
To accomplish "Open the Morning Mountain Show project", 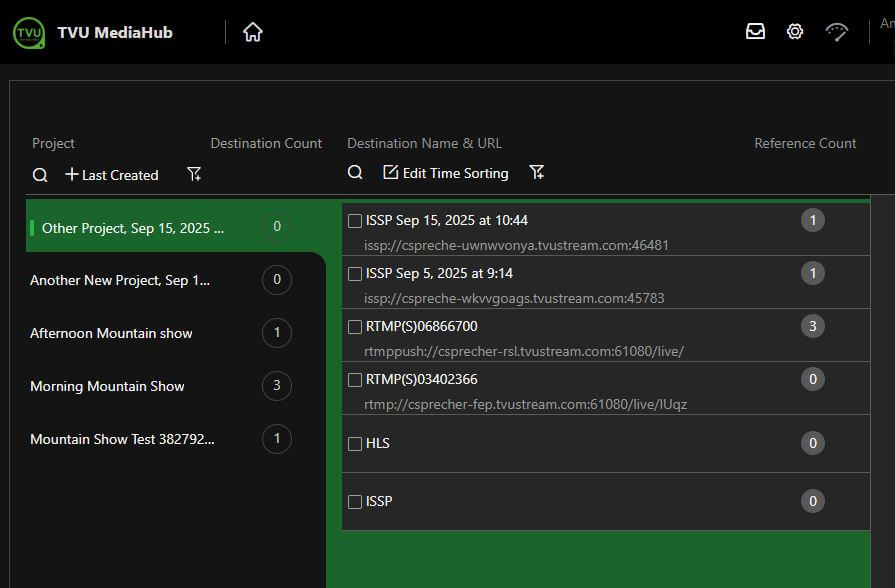I will [x=107, y=386].
